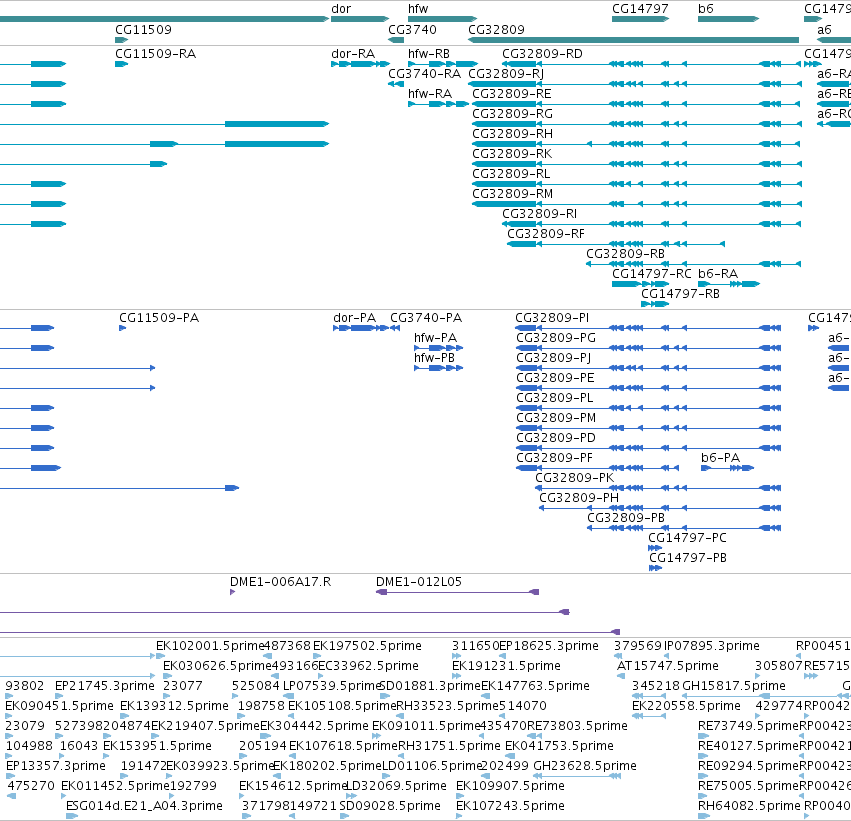Select the CG3740 gene label

(412, 29)
